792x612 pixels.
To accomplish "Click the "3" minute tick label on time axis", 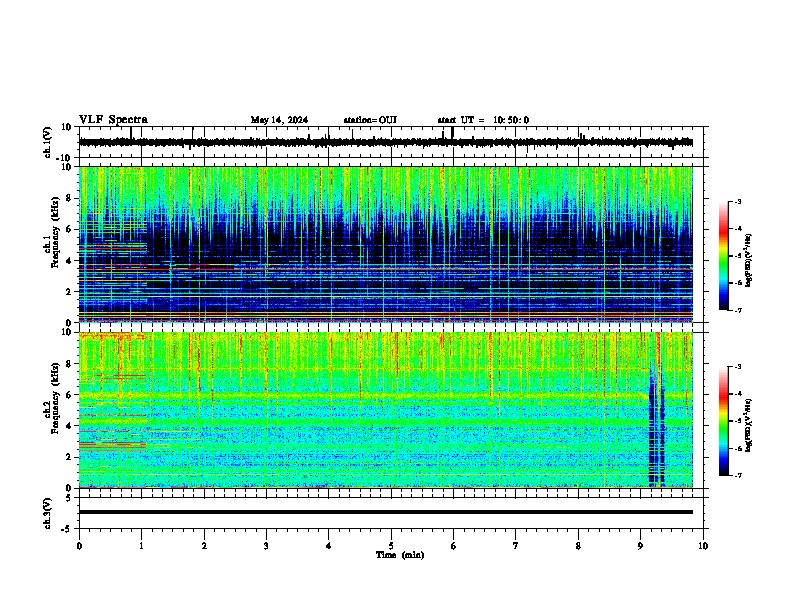I will click(266, 546).
